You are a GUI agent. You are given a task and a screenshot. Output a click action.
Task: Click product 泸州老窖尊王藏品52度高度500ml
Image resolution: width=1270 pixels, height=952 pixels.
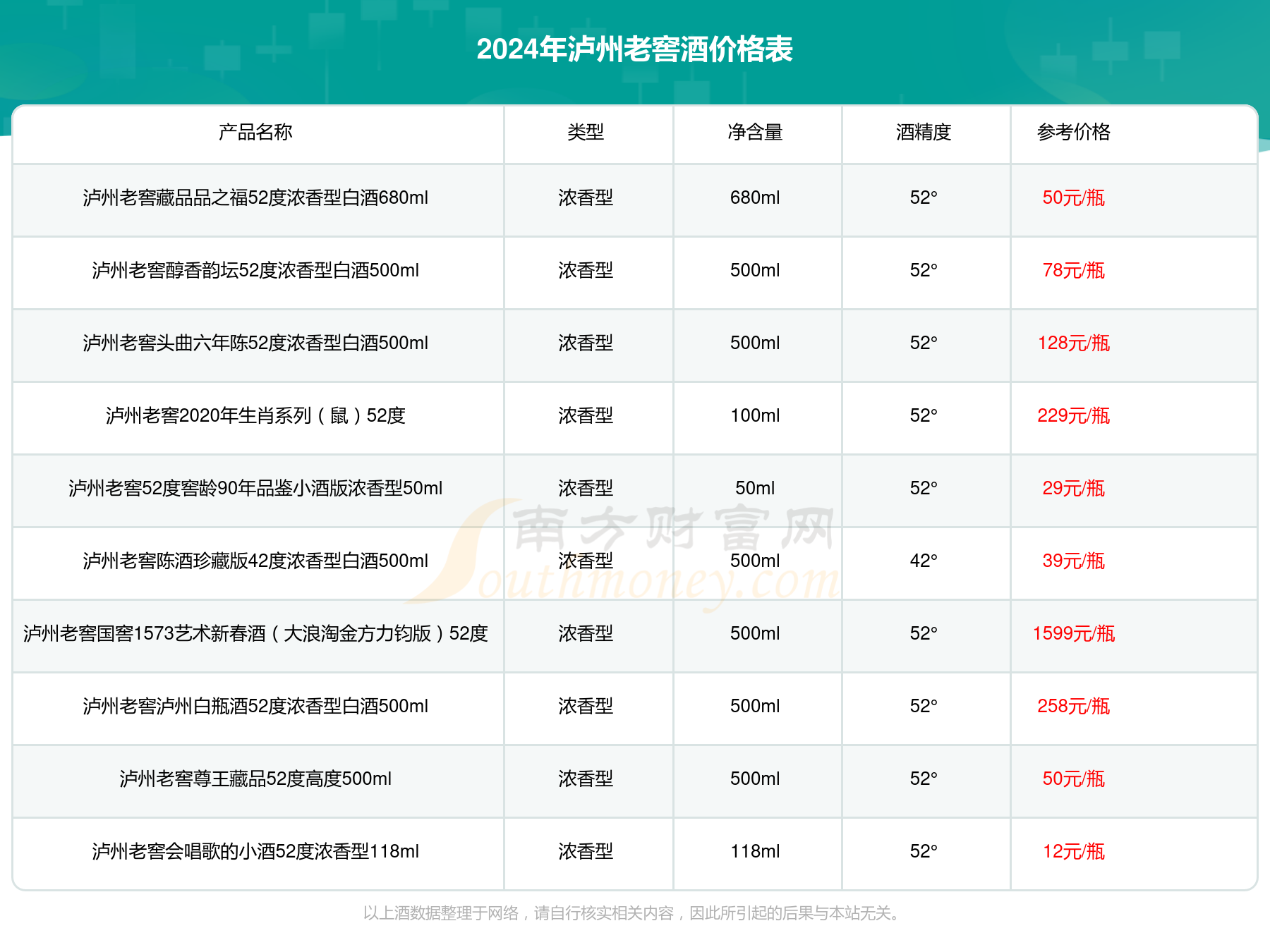(x=255, y=779)
